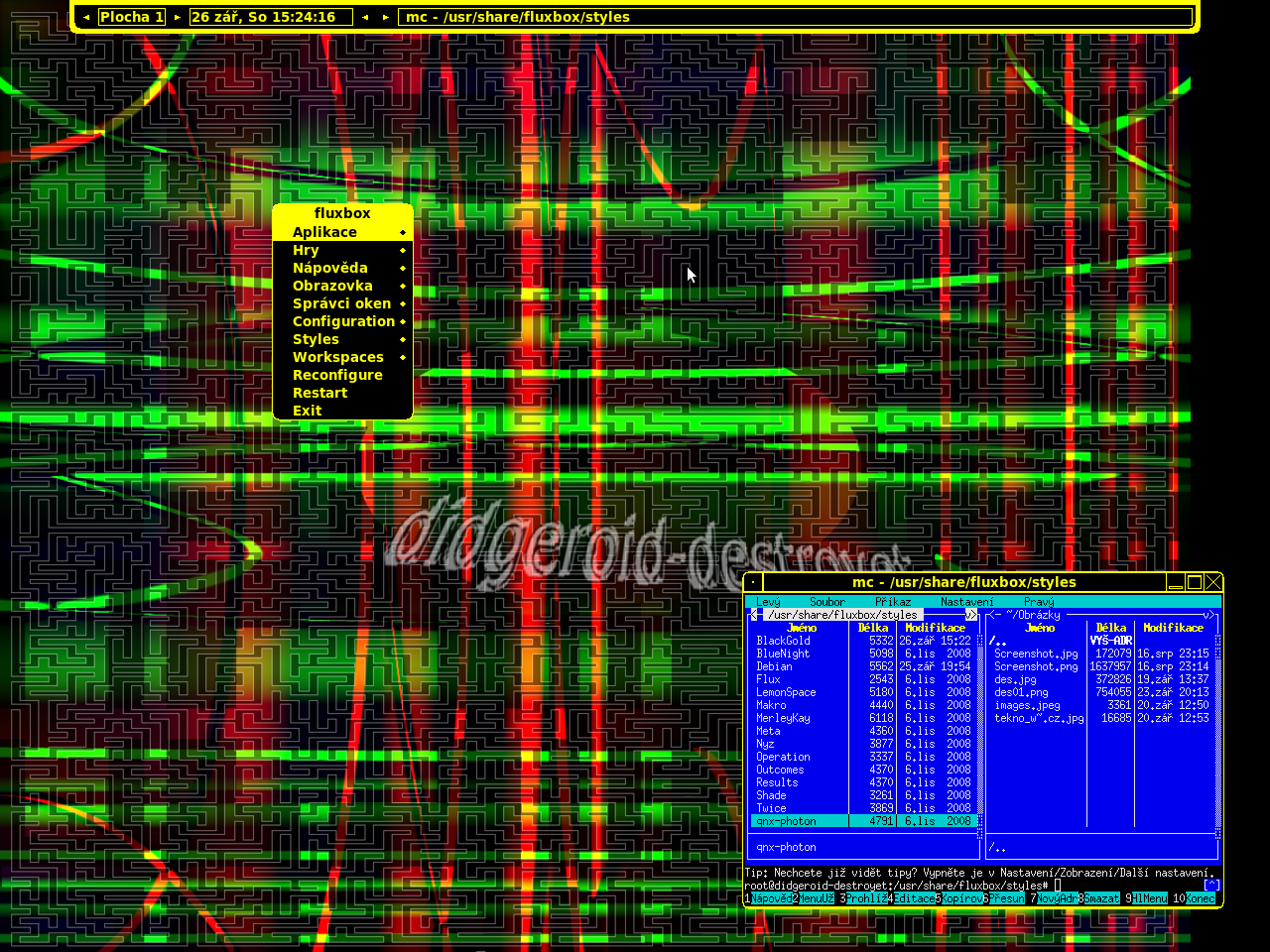Click left panel history back arrow
The image size is (1270, 952).
point(754,615)
